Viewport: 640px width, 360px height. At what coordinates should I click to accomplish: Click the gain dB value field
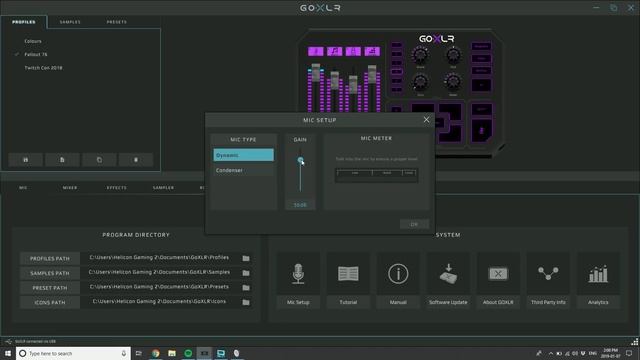pyautogui.click(x=300, y=205)
